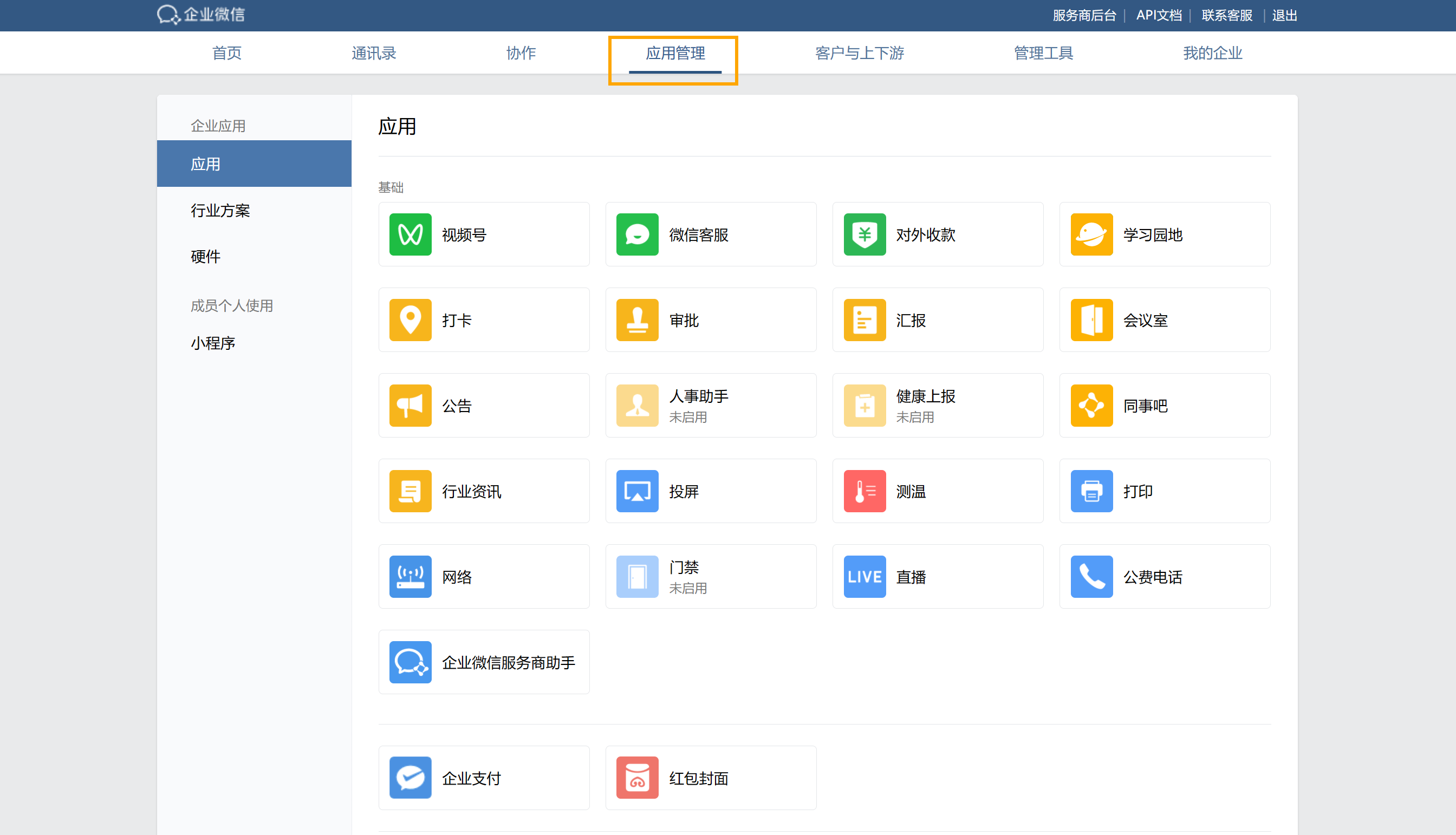Open the 企业支付 payment icon
This screenshot has height=835, width=1456.
click(x=410, y=778)
